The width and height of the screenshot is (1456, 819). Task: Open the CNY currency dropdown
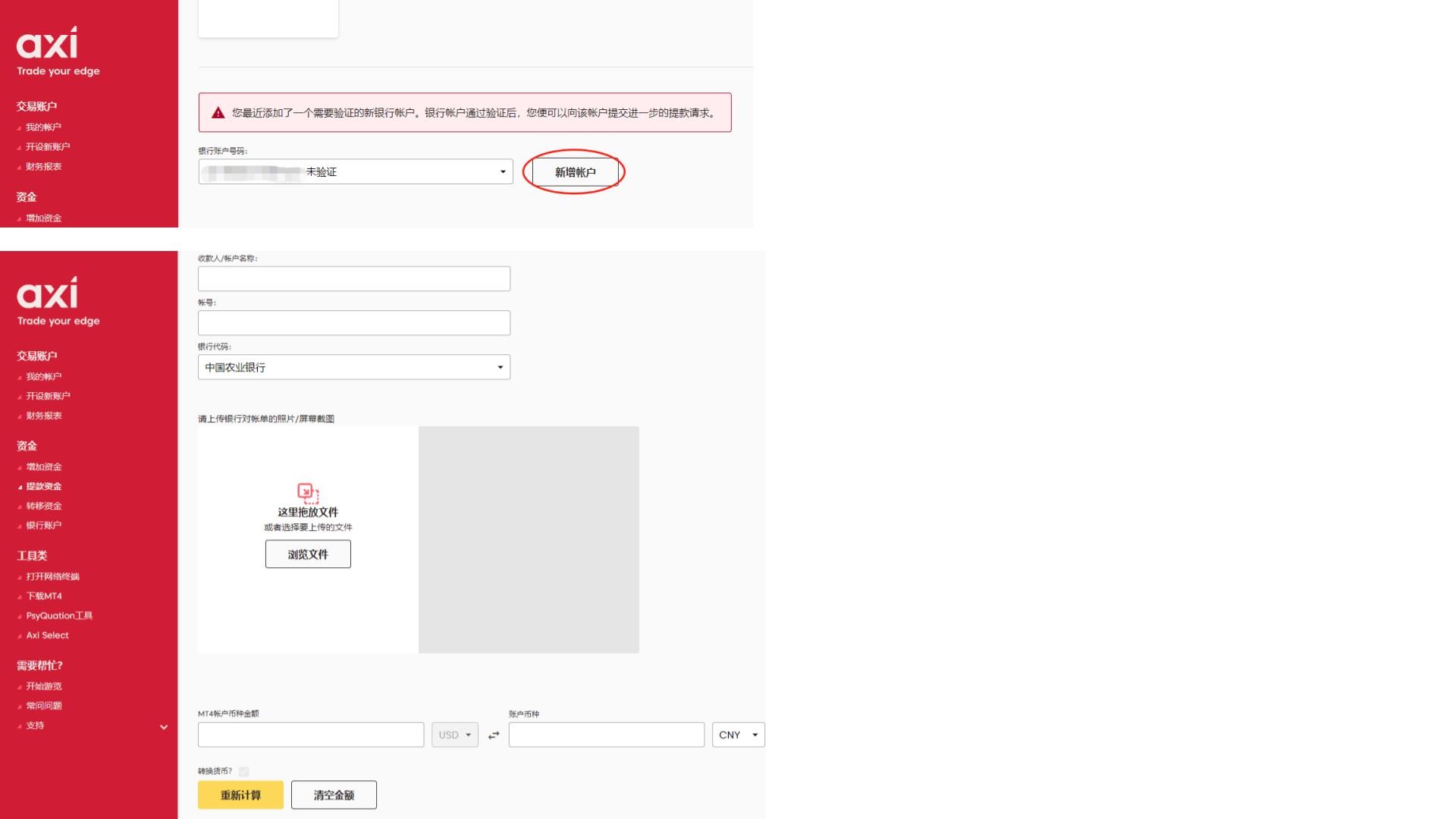coord(738,735)
